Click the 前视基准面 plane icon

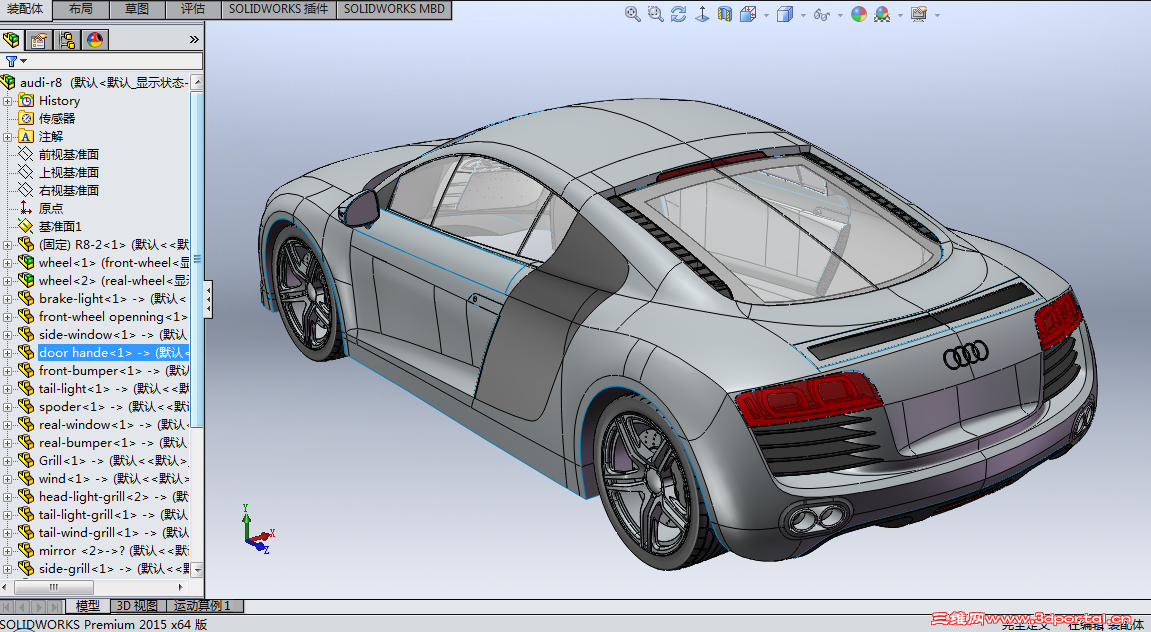point(26,154)
